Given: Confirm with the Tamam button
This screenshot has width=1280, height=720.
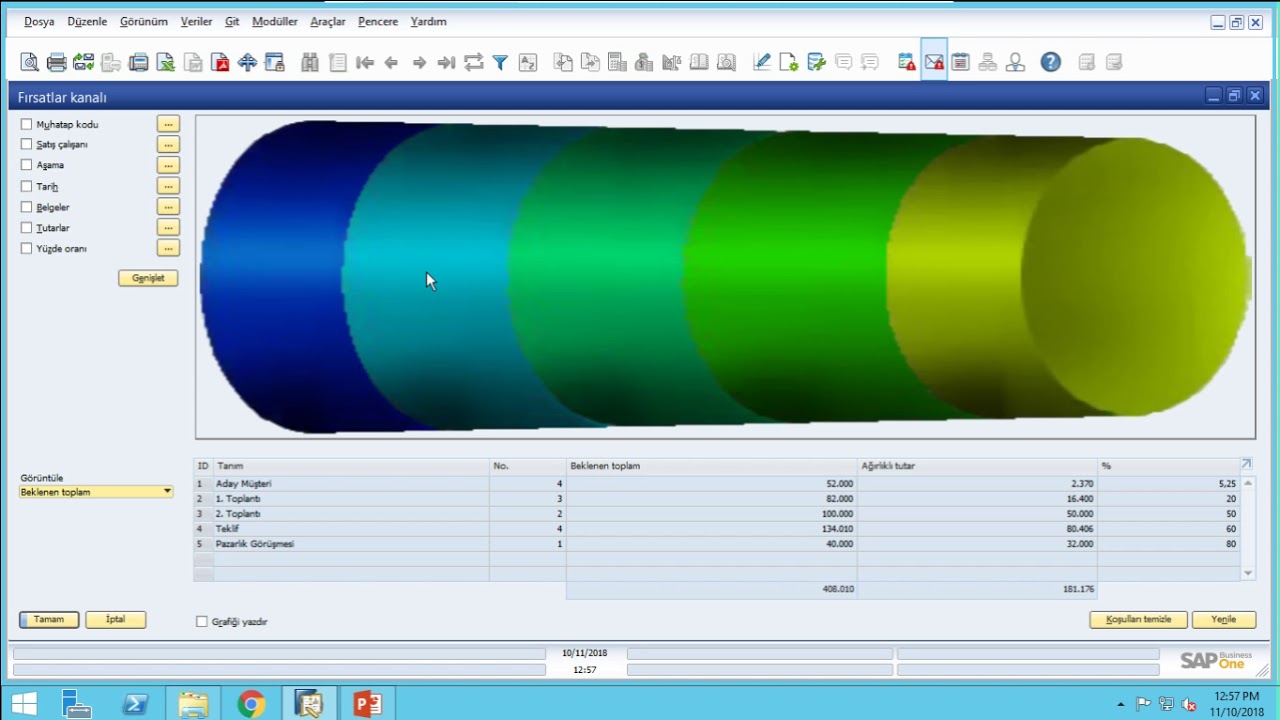Looking at the screenshot, I should [49, 619].
